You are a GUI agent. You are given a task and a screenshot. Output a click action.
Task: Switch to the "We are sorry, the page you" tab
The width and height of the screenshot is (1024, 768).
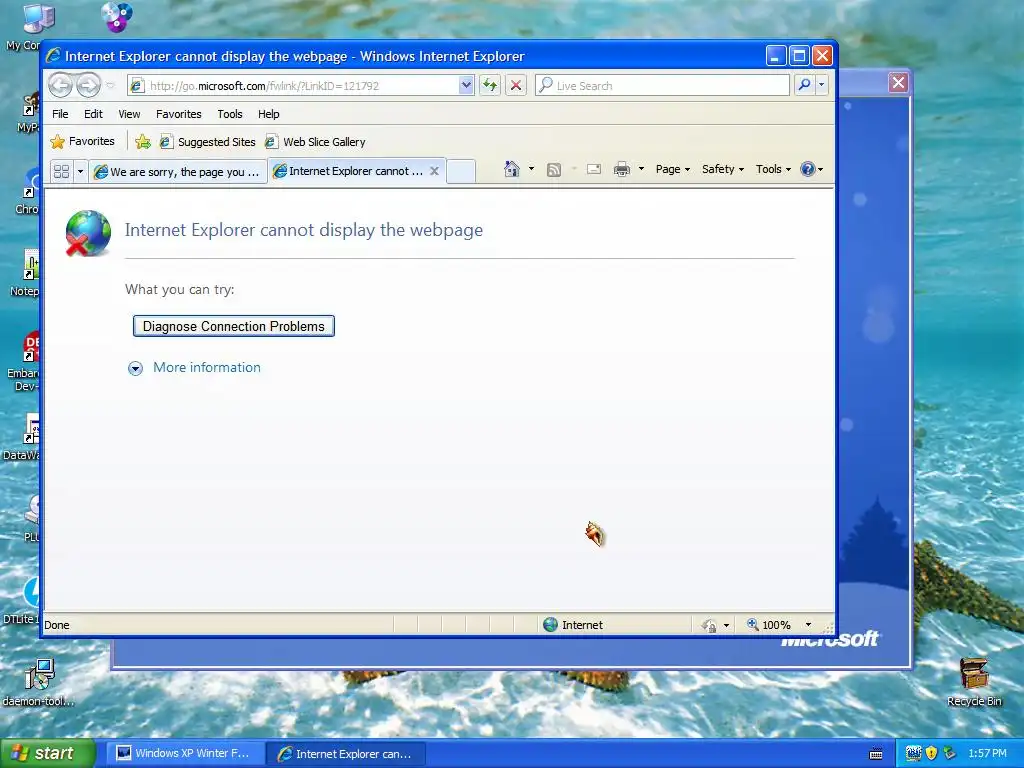pos(177,172)
